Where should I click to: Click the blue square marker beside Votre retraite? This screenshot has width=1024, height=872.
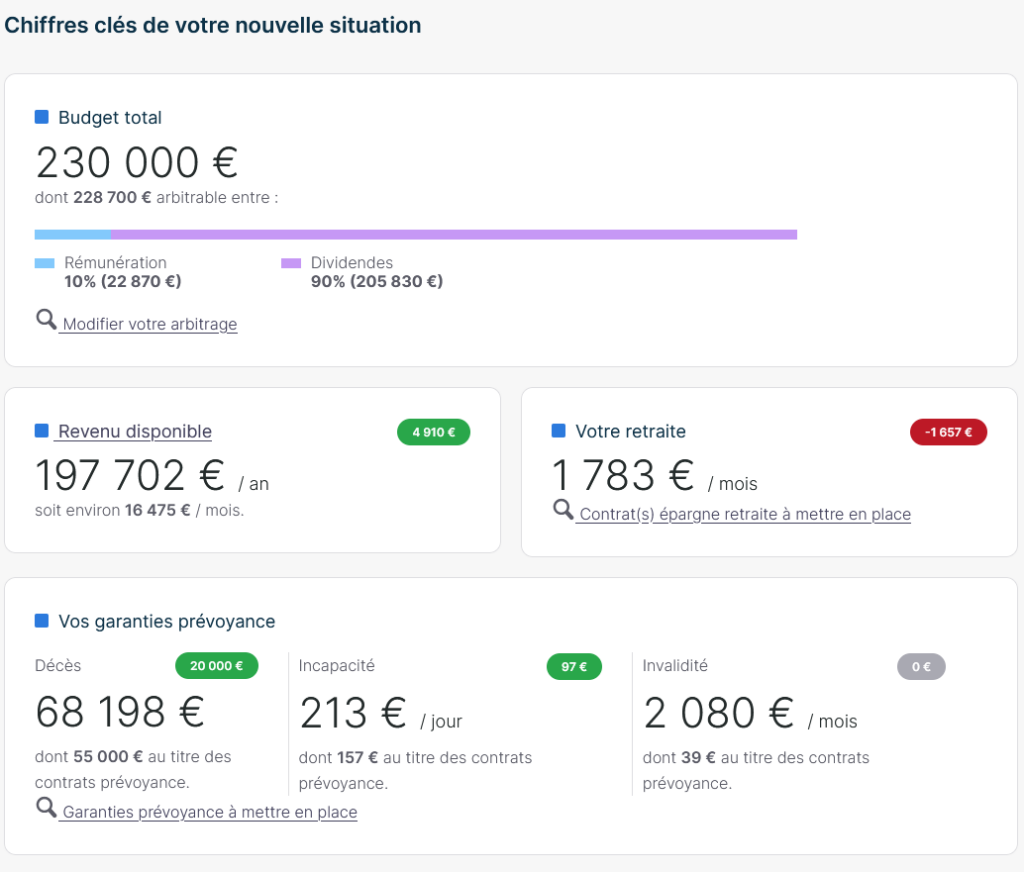point(559,431)
